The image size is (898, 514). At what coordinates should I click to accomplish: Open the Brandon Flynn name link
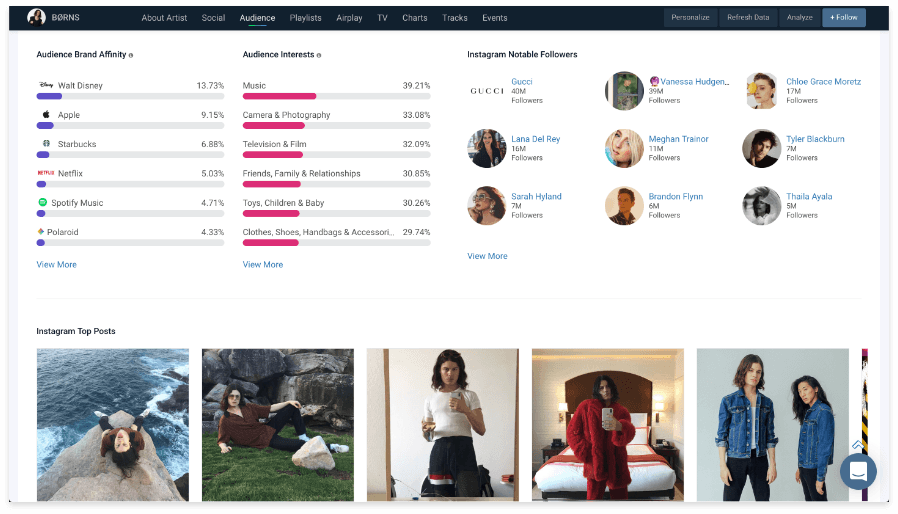tap(675, 196)
